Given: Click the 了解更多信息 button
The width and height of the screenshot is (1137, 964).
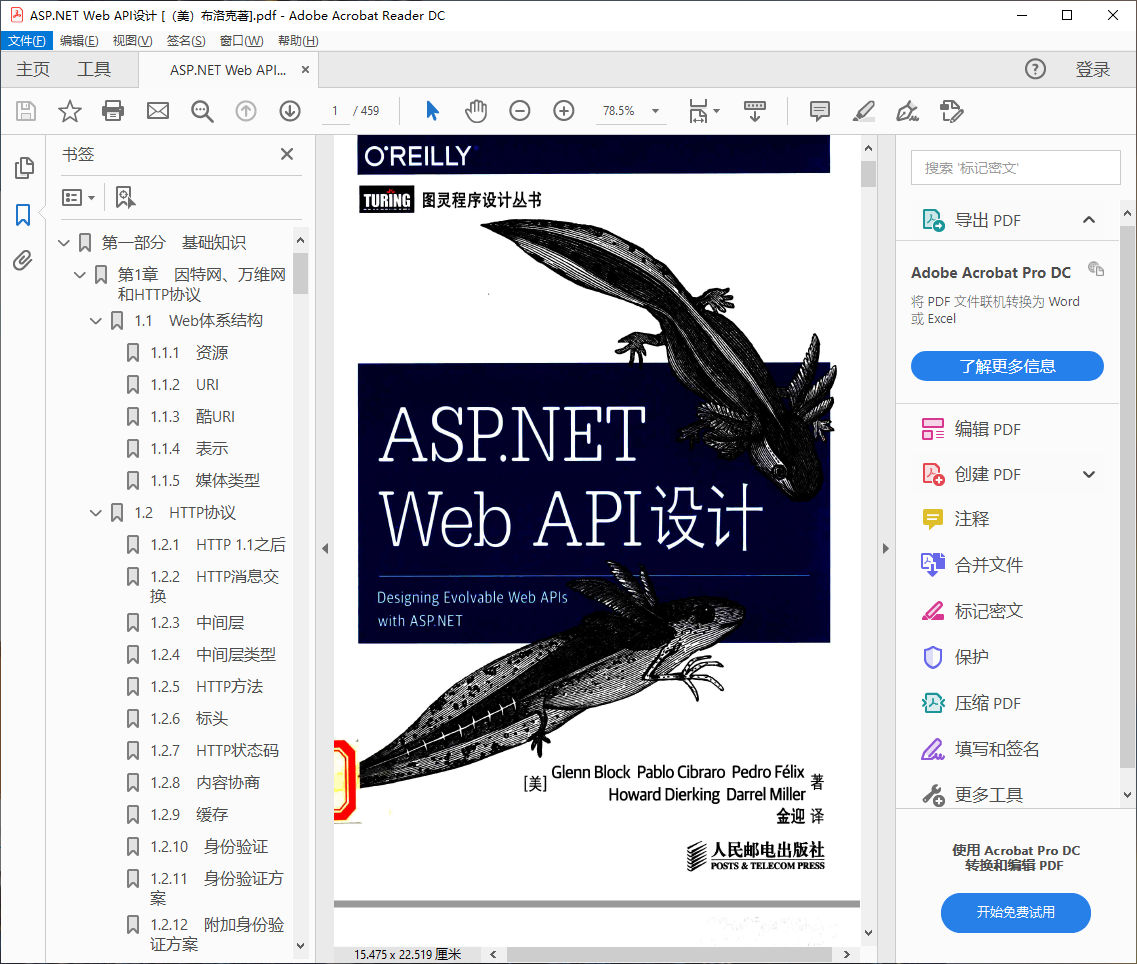Looking at the screenshot, I should [x=1007, y=366].
